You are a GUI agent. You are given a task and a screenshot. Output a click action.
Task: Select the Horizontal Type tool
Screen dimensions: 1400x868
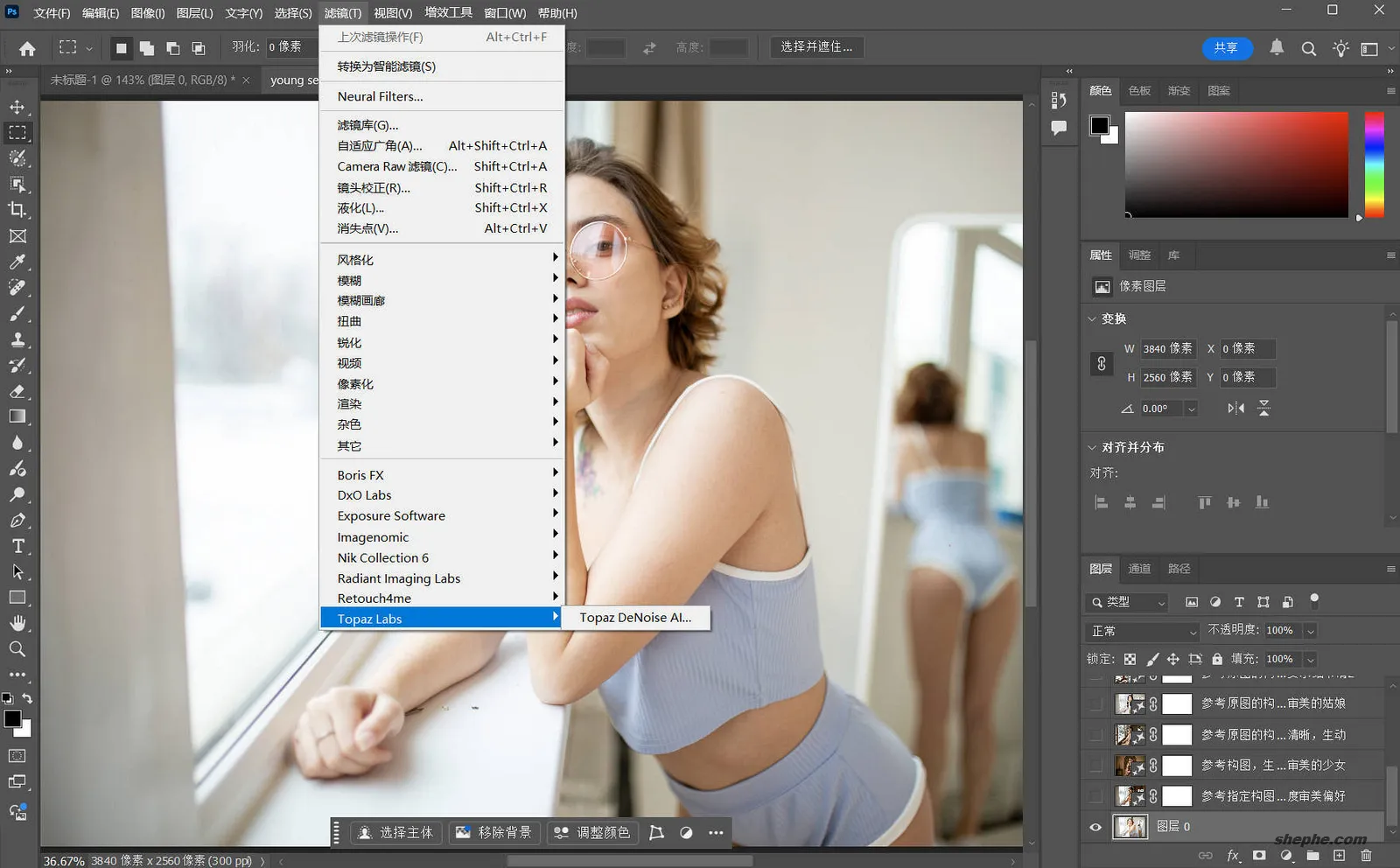[x=17, y=546]
